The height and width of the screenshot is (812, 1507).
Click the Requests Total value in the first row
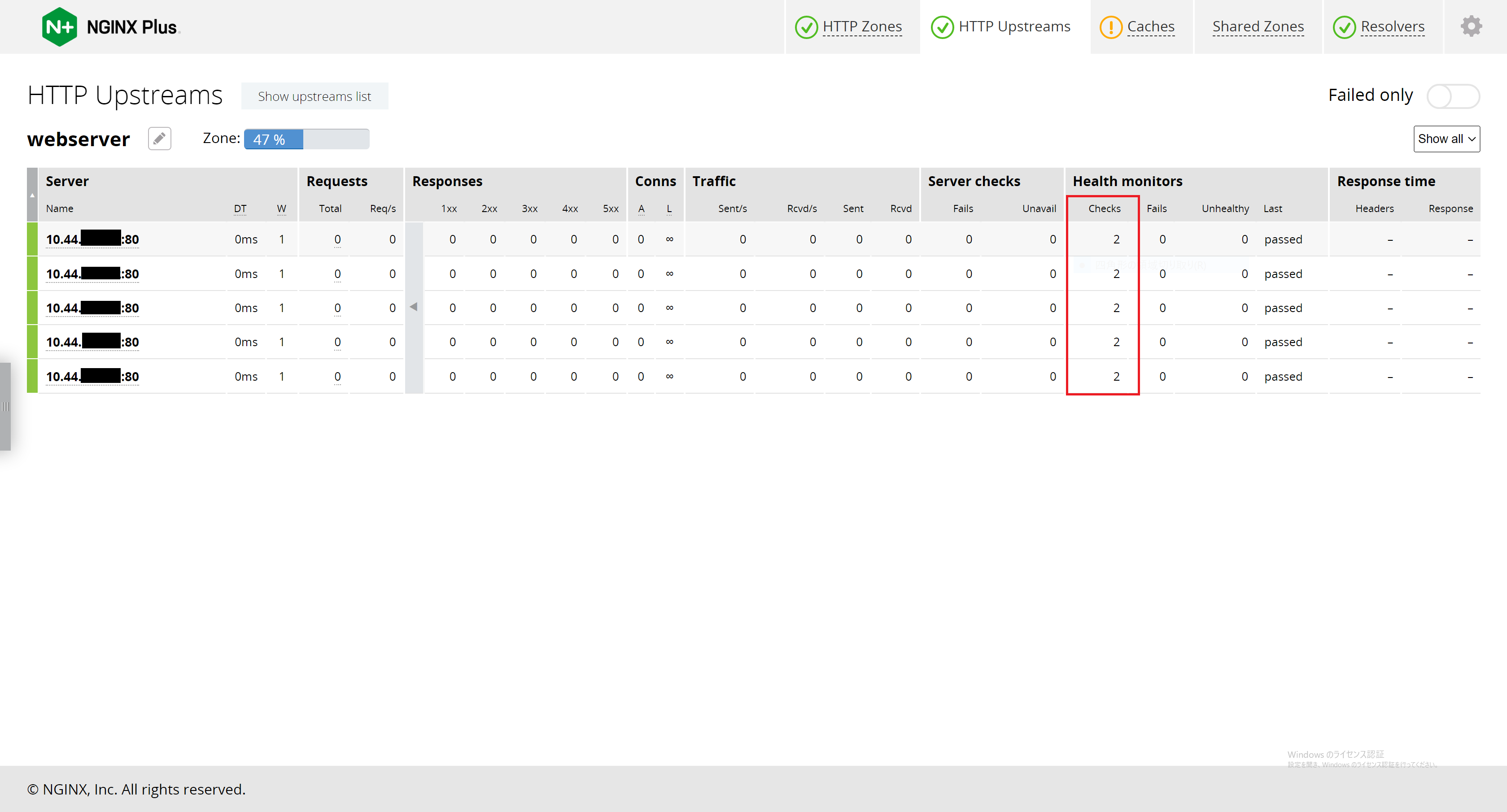(x=337, y=240)
